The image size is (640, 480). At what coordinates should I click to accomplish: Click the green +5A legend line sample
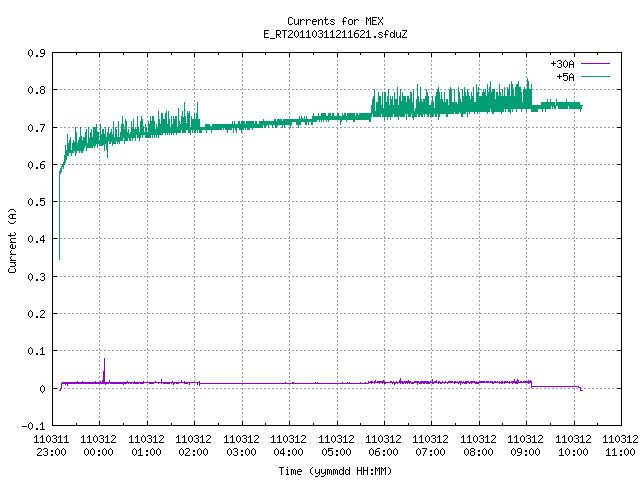coord(595,76)
